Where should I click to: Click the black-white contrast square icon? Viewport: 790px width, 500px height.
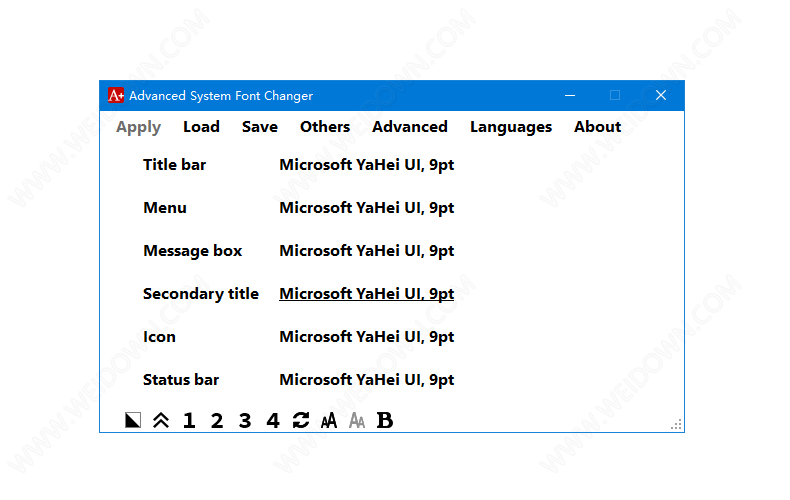(x=133, y=420)
